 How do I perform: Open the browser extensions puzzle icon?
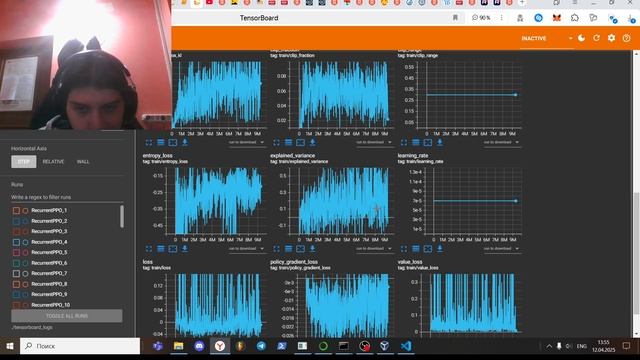[575, 18]
